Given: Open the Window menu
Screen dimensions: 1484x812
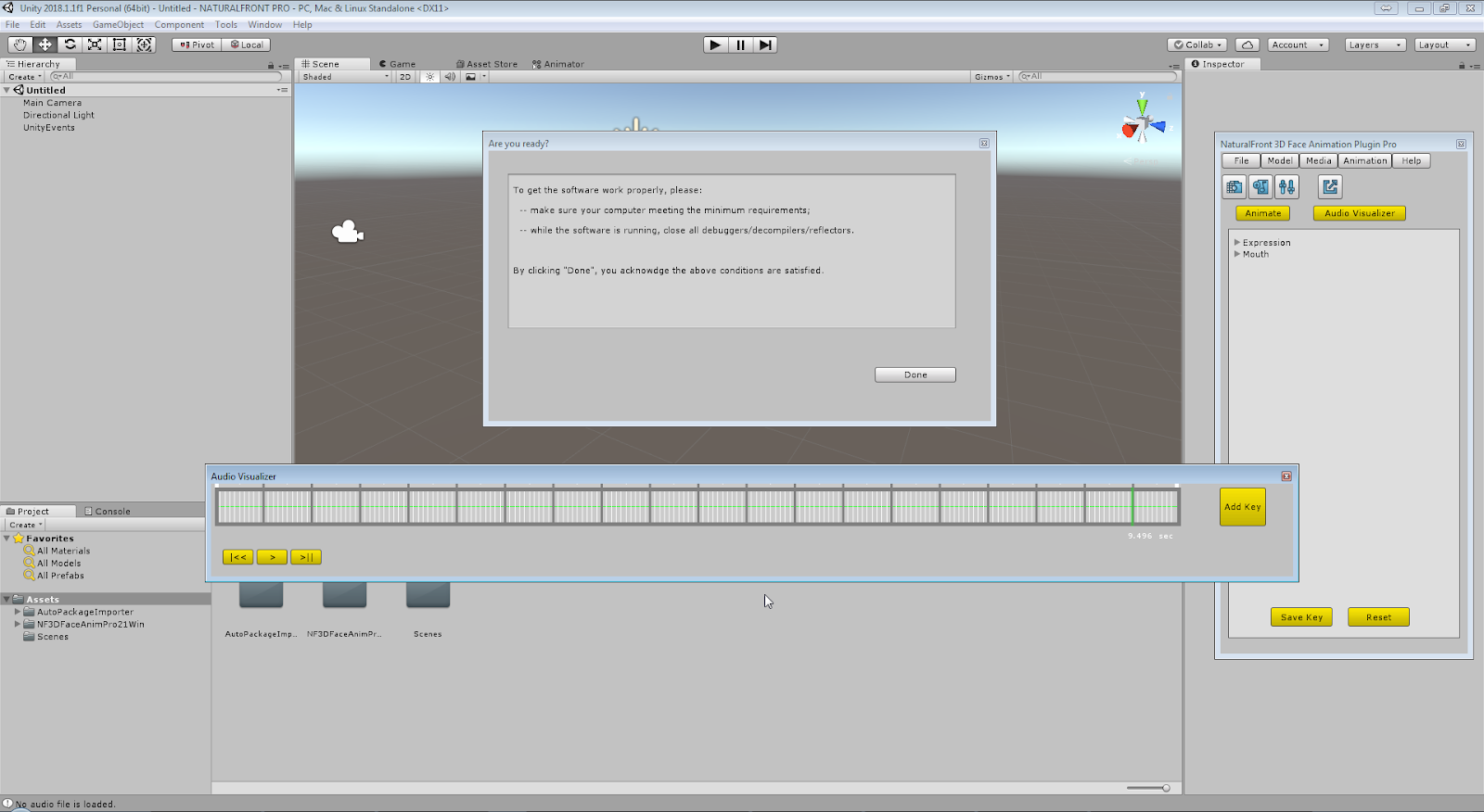Looking at the screenshot, I should (x=264, y=25).
